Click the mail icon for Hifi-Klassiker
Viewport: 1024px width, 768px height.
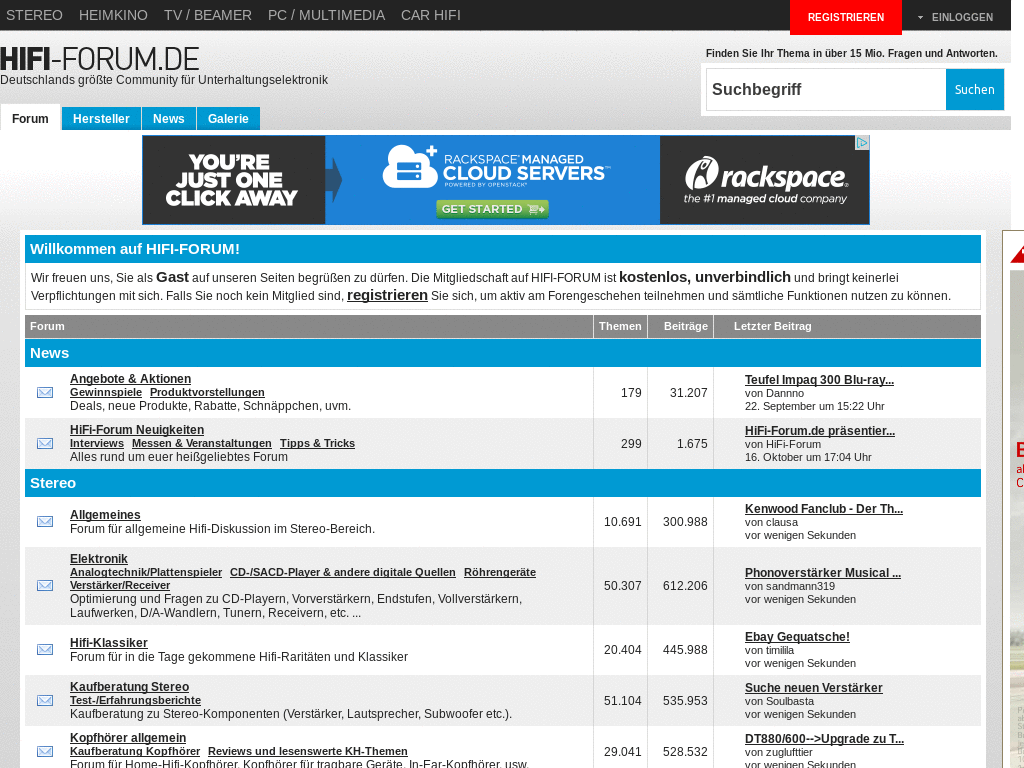[x=44, y=649]
